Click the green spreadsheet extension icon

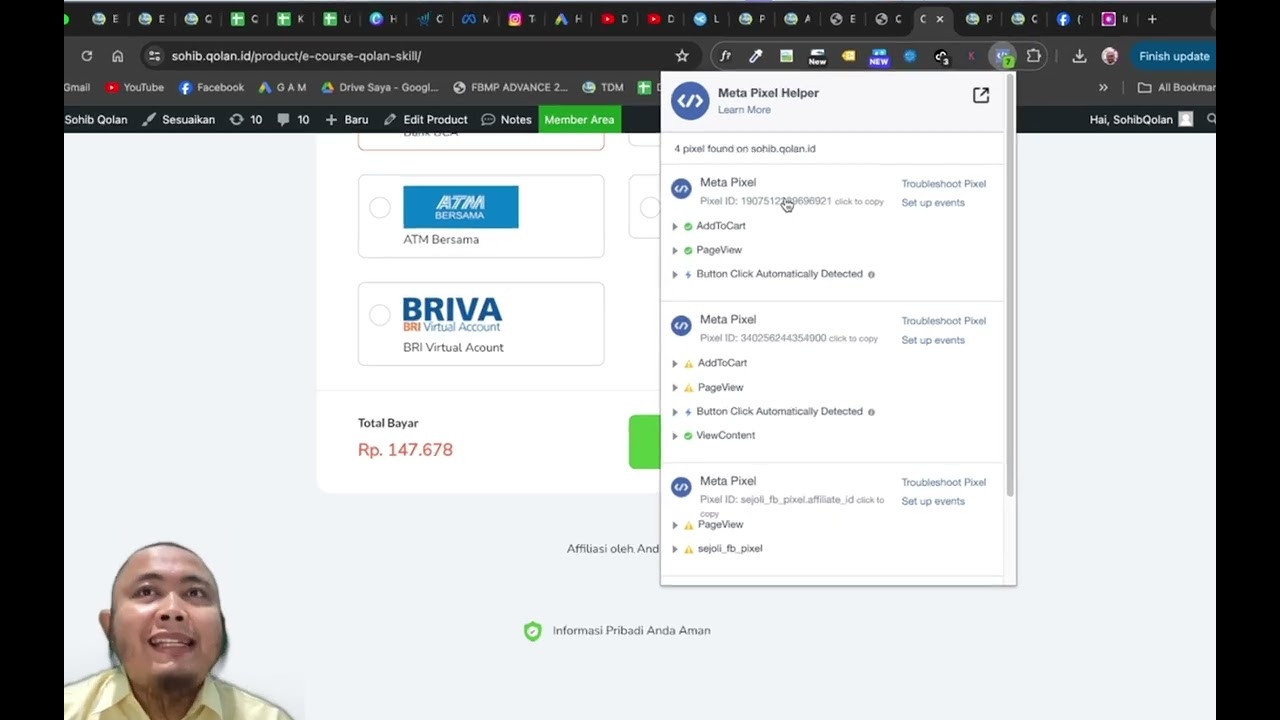click(x=787, y=56)
